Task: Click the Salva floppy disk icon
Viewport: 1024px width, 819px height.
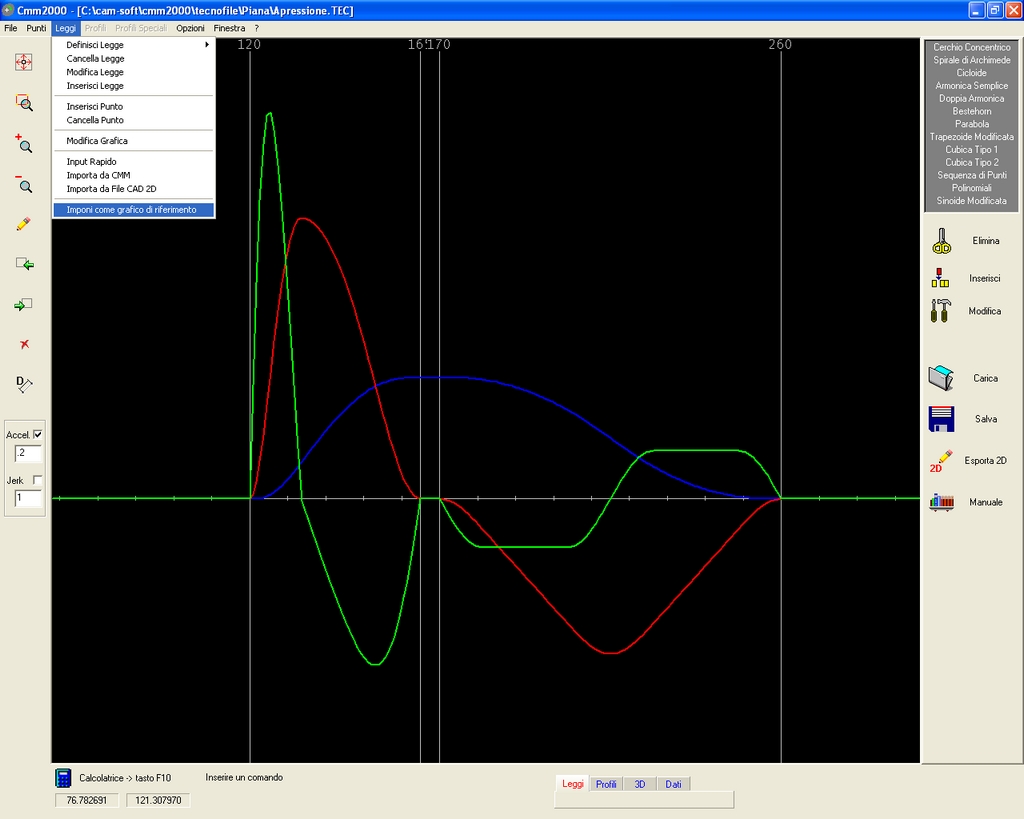Action: coord(941,419)
